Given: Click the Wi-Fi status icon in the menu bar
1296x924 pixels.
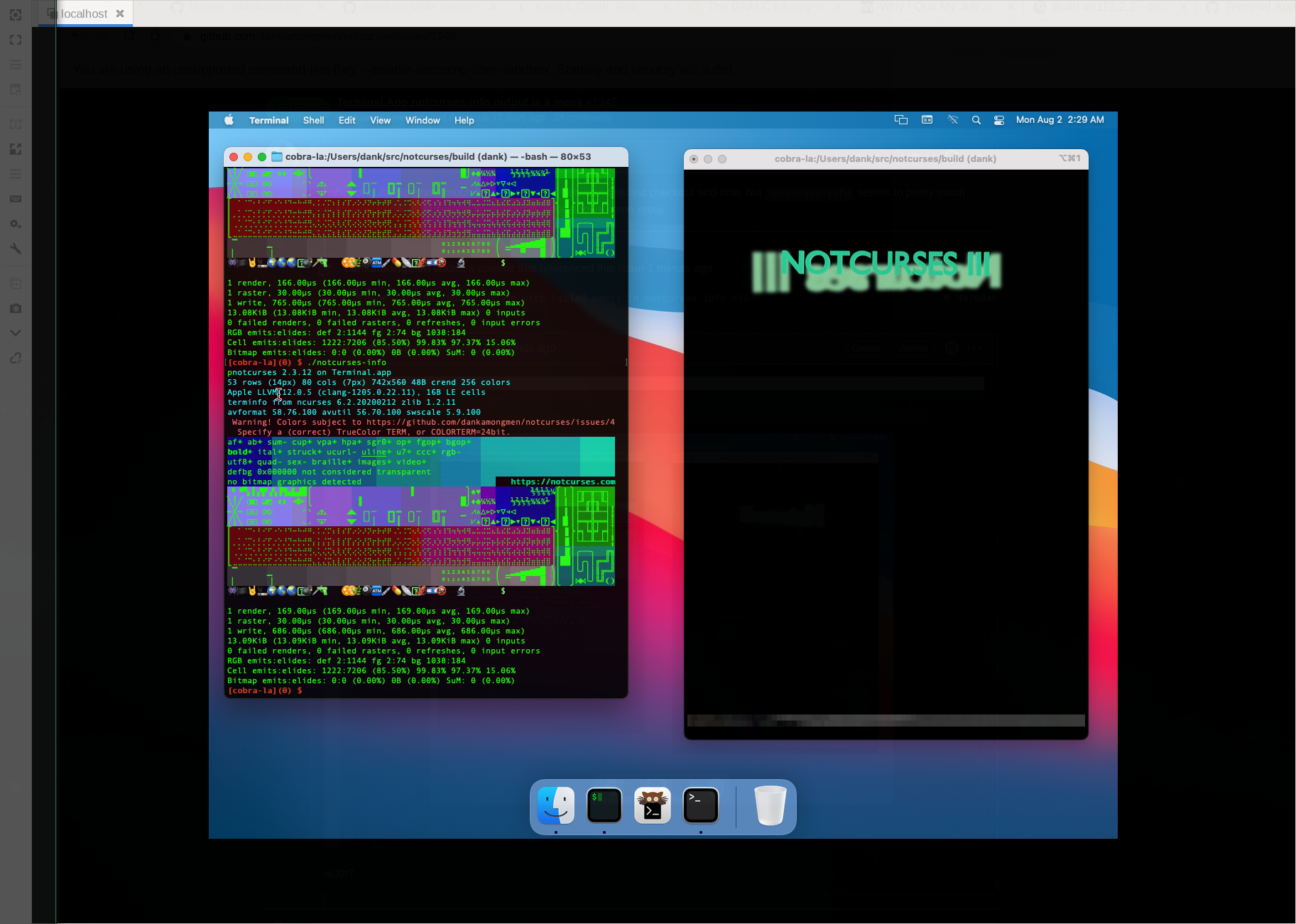Looking at the screenshot, I should [x=952, y=119].
